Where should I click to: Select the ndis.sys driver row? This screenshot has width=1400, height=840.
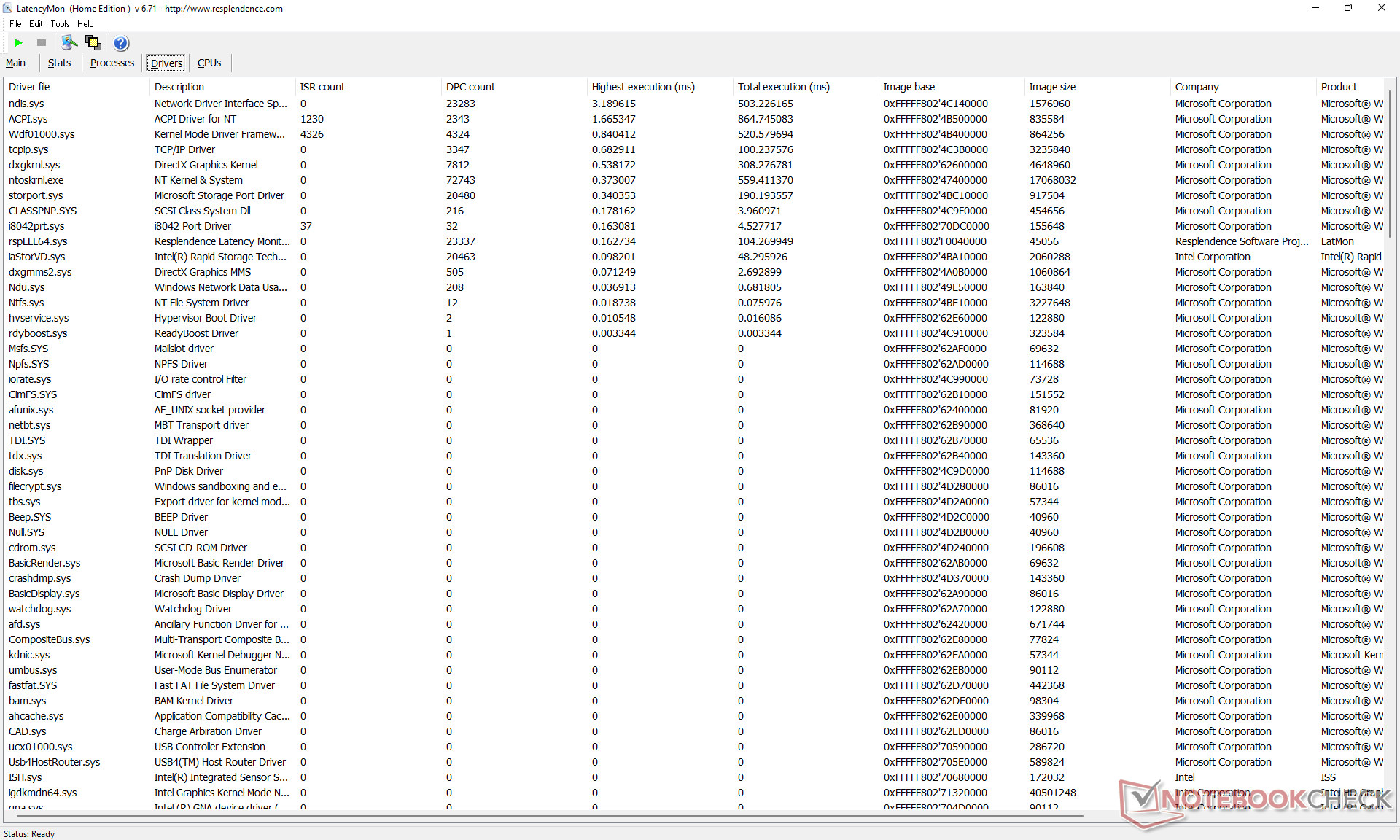pos(26,104)
